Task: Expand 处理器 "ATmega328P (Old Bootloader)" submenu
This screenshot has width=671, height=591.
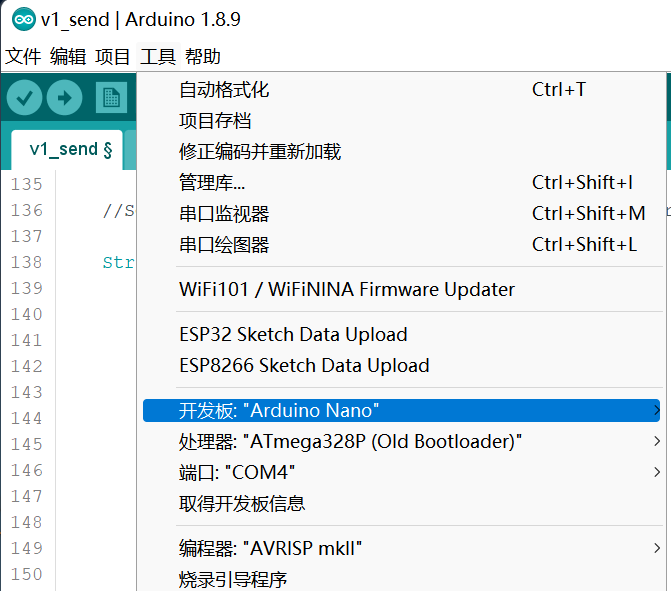Action: pos(402,442)
